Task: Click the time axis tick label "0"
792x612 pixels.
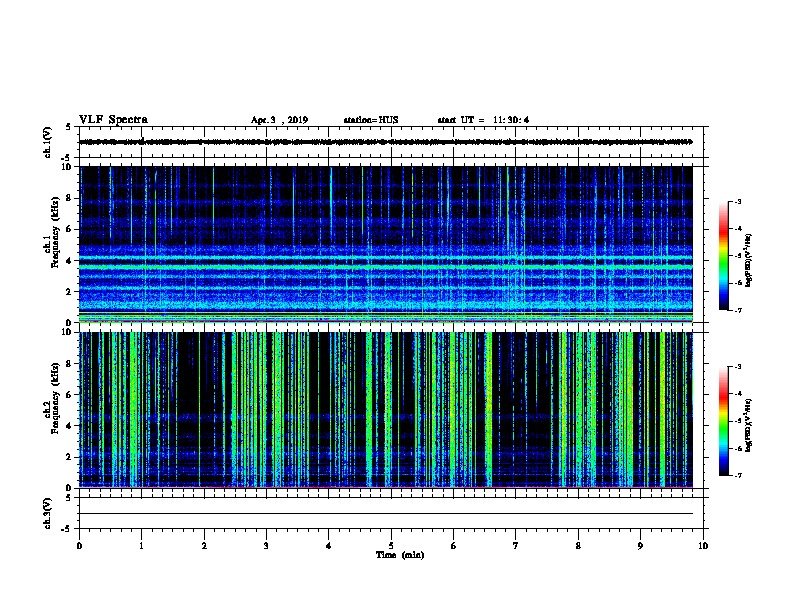Action: pos(79,546)
